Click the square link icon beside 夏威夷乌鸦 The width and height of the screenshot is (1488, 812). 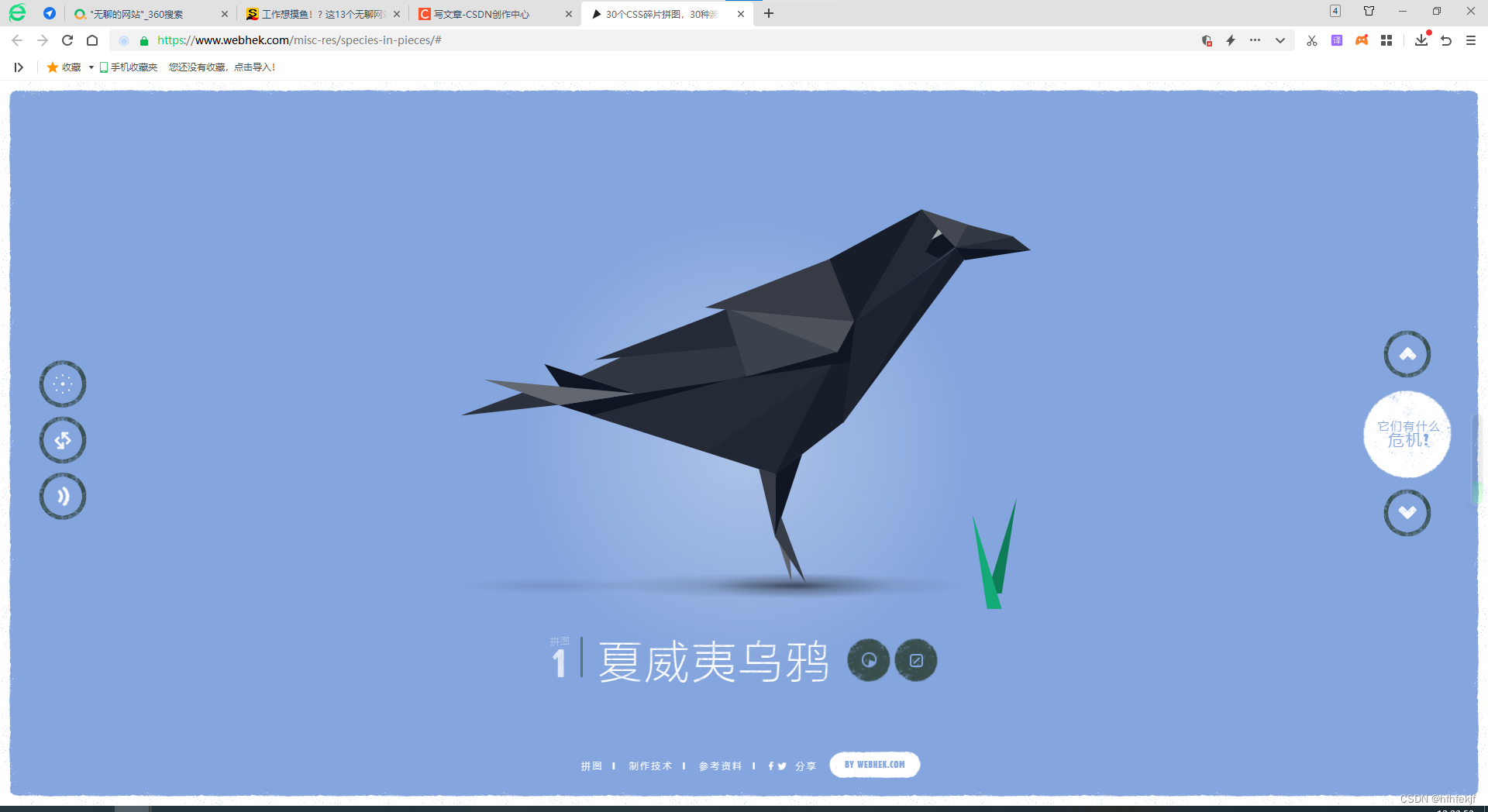click(x=916, y=660)
